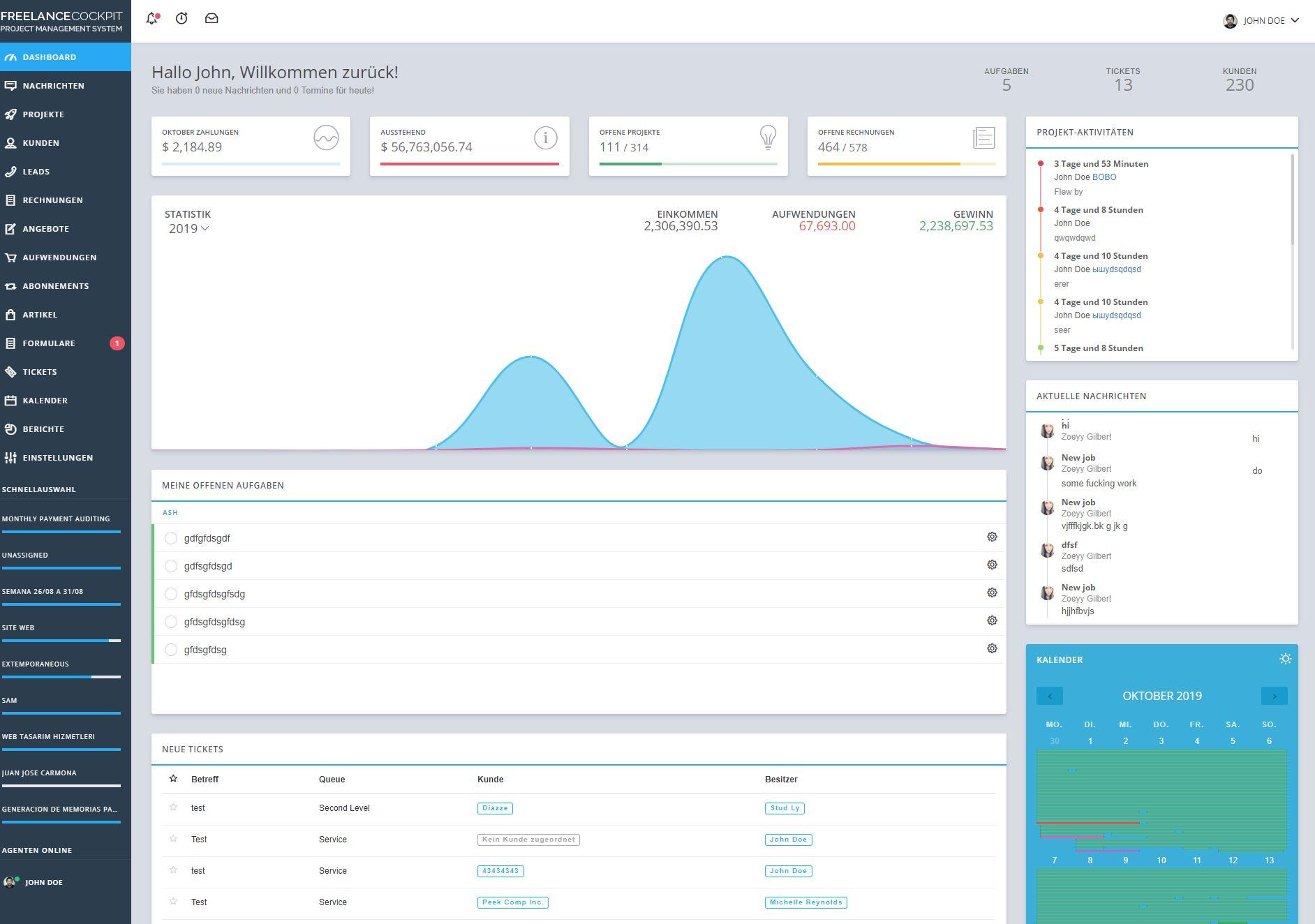This screenshot has height=924, width=1315.
Task: Open the notifications bell icon
Action: [x=152, y=19]
